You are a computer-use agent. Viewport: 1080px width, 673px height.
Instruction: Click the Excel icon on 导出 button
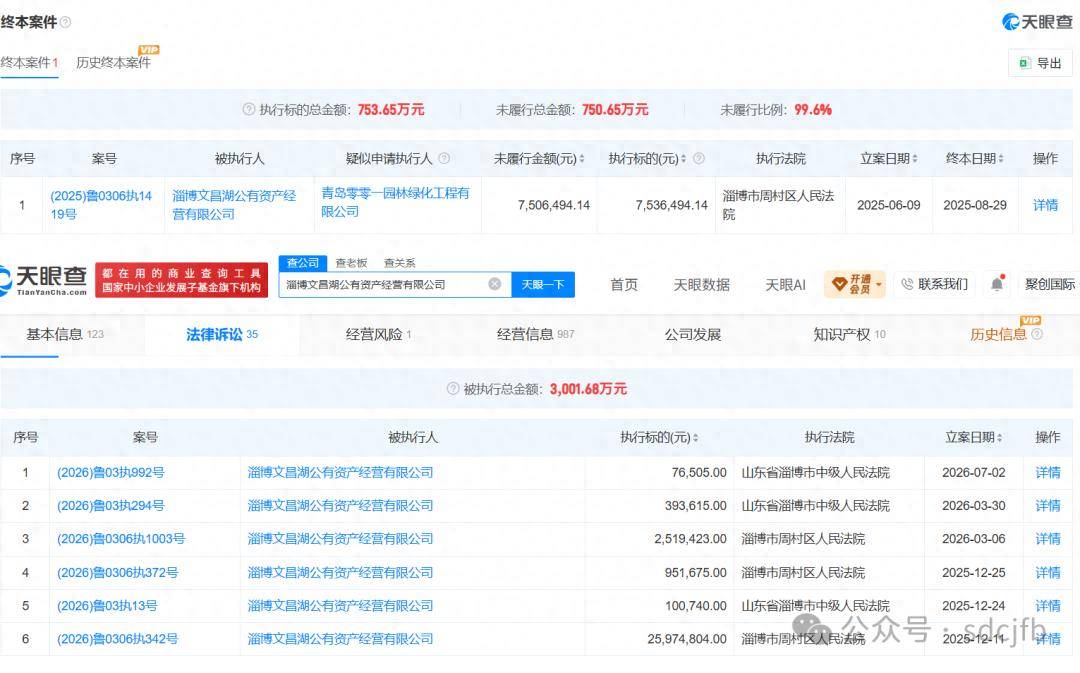point(1025,63)
